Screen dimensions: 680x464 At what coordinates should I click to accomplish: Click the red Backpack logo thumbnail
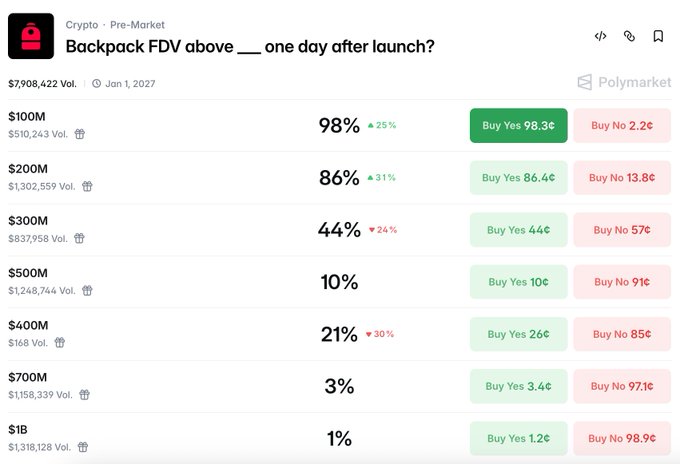[x=31, y=36]
